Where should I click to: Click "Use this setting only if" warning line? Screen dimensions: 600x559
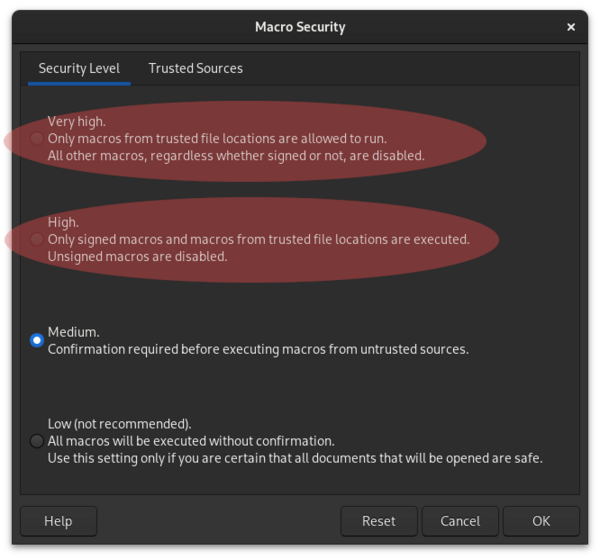(x=295, y=458)
